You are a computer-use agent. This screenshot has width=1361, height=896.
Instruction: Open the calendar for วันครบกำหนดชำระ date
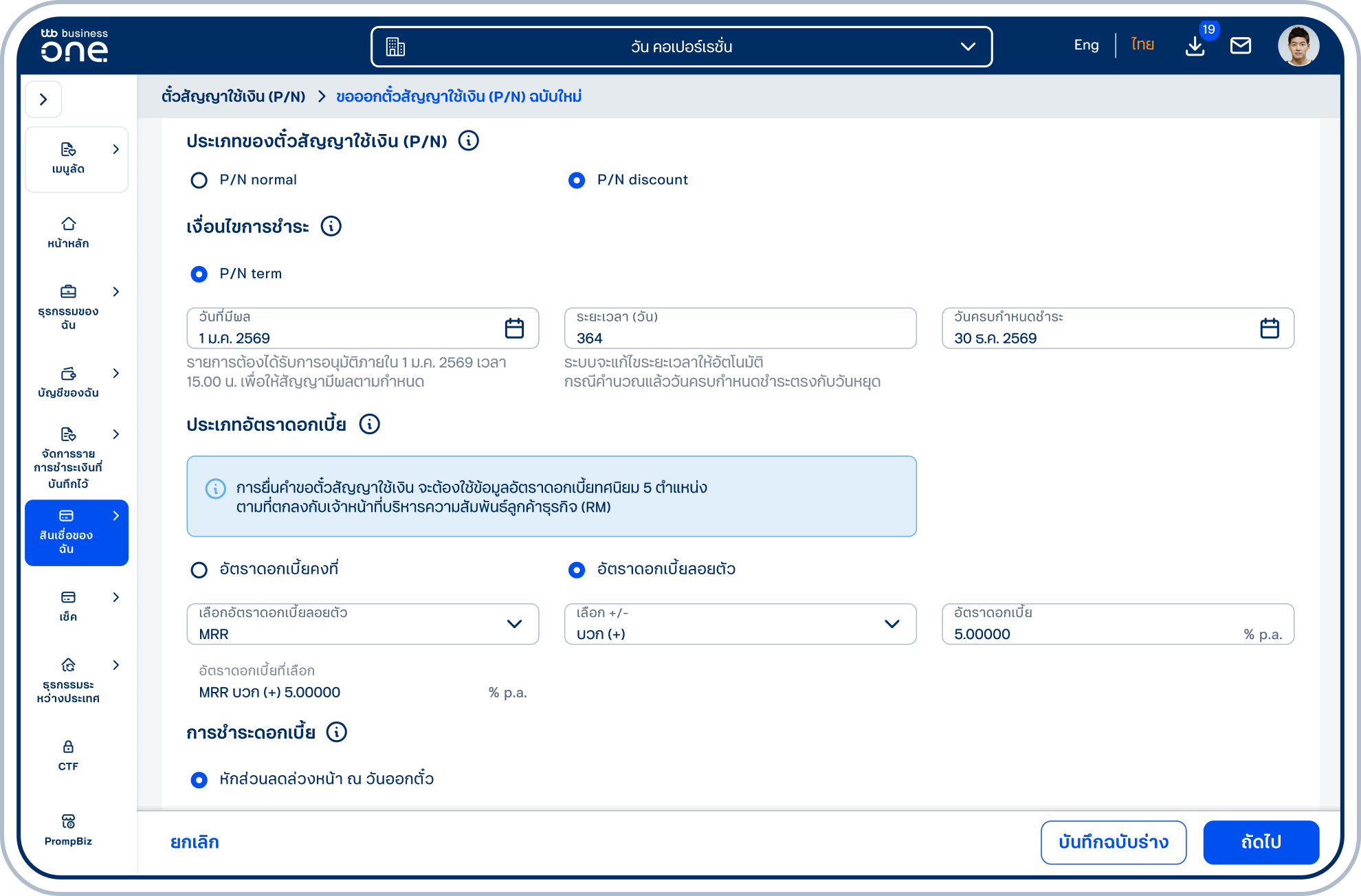coord(1270,328)
